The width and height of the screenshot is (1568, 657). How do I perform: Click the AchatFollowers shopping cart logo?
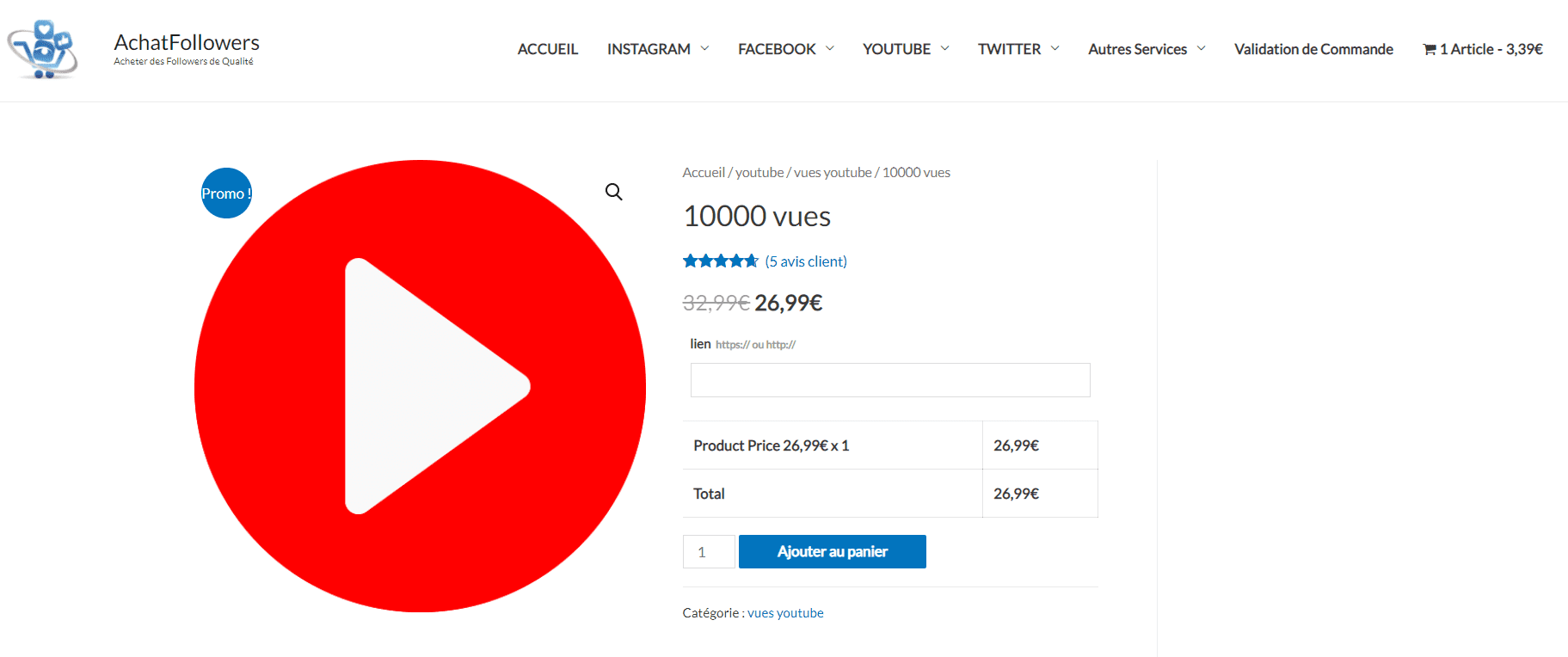pos(43,49)
